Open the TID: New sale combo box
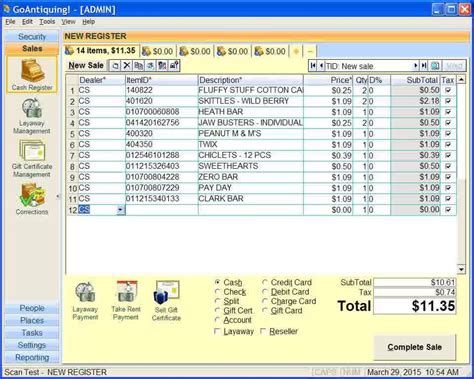 click(368, 66)
